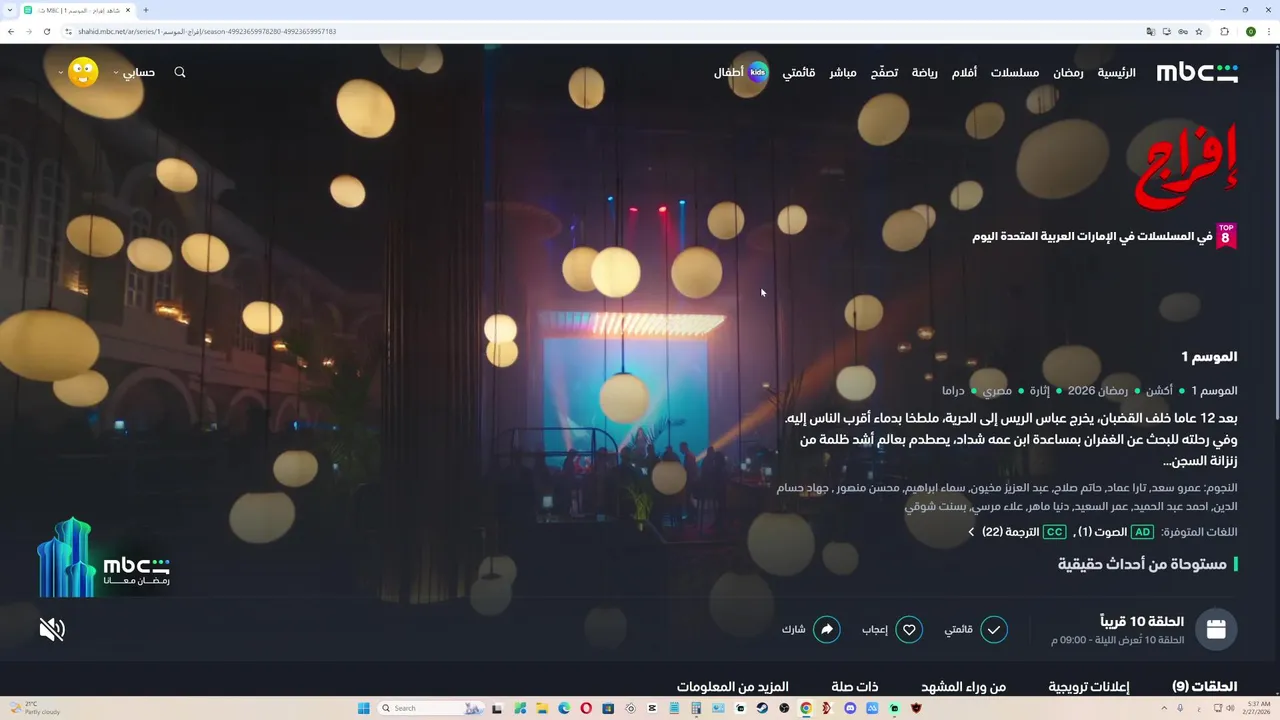Open the حسابي account dropdown

[x=134, y=72]
